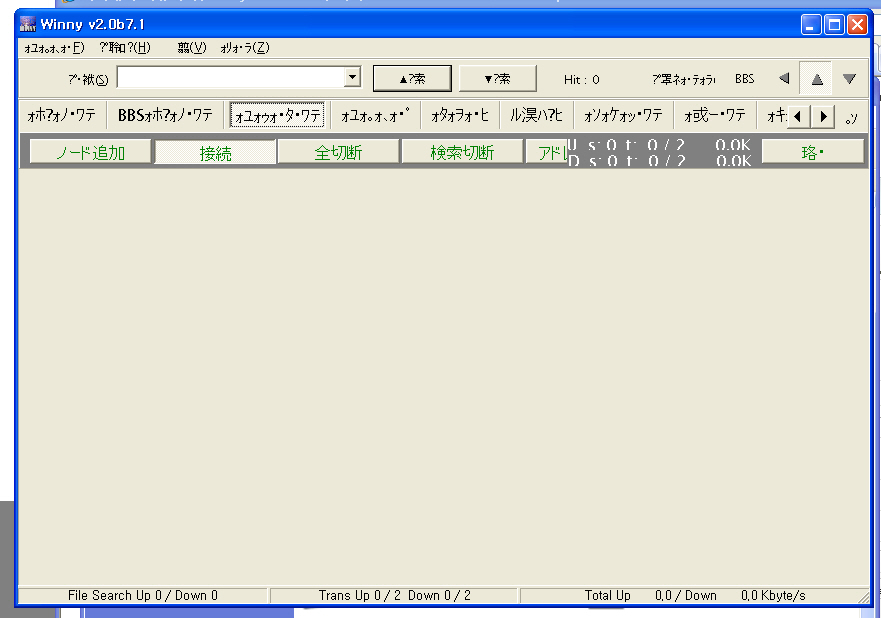Screen dimensions: 881x618
Task: Grab the resize grip in the status bar corner
Action: 863,597
